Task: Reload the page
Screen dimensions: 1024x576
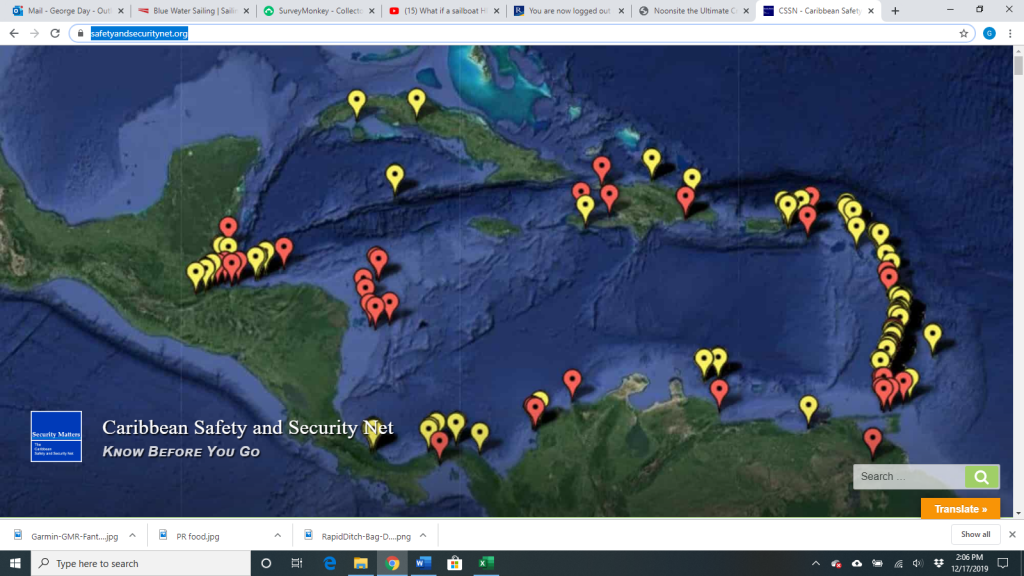Action: 54,33
